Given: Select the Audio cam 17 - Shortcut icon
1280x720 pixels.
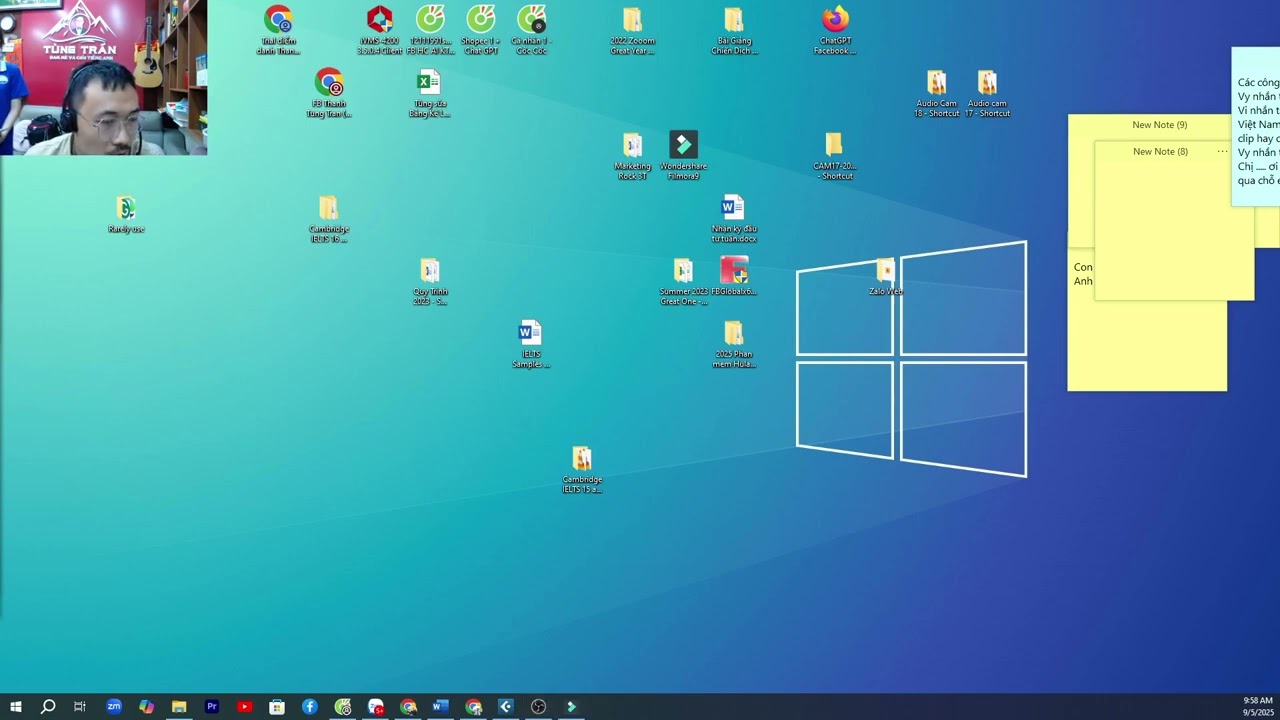Looking at the screenshot, I should tap(987, 93).
